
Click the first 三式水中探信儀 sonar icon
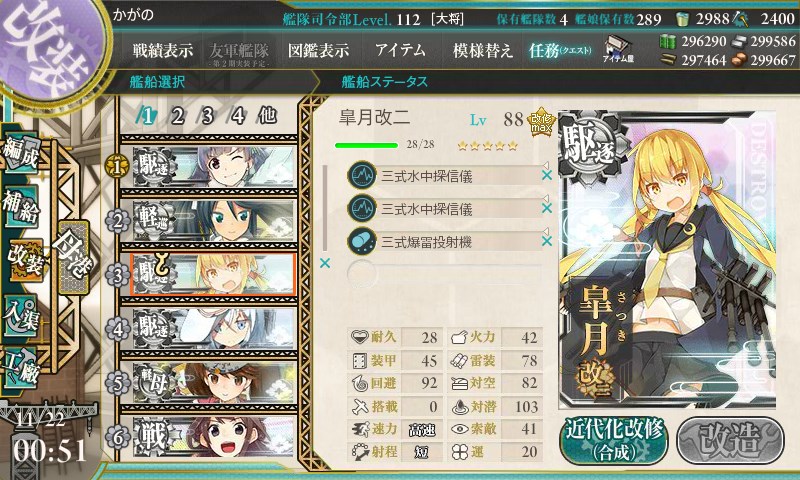(362, 175)
